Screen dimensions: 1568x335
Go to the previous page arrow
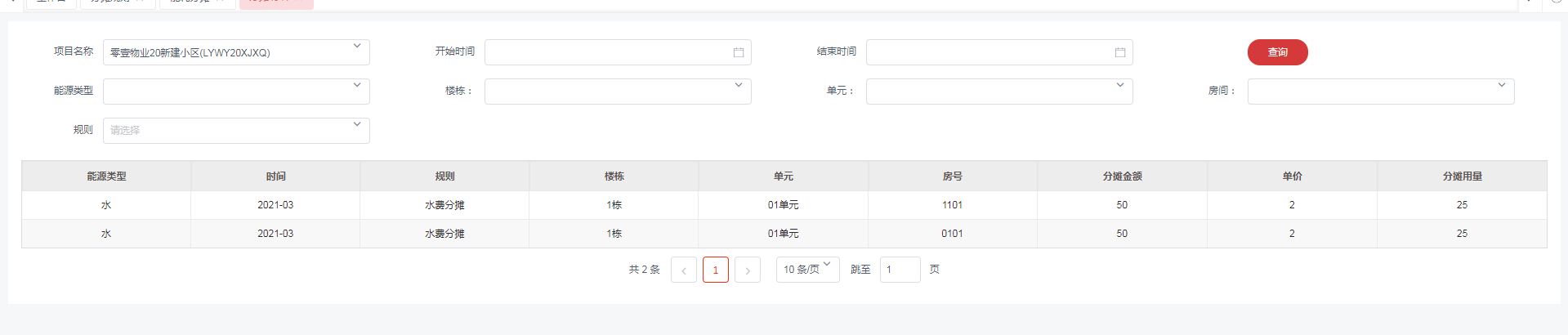tap(684, 270)
